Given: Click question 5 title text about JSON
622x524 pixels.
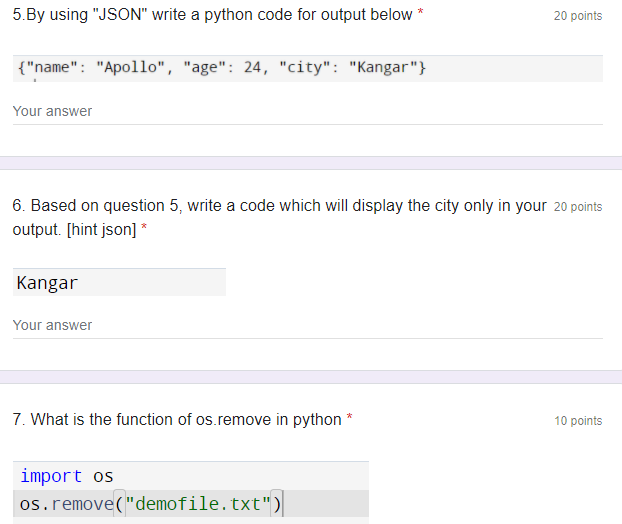Looking at the screenshot, I should click(x=212, y=15).
